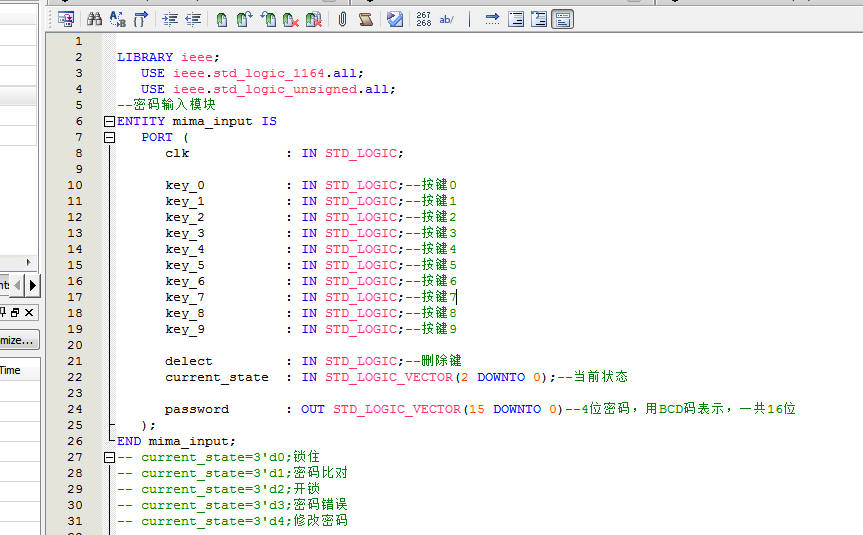Click line number 6 in the gutter
Image resolution: width=863 pixels, height=535 pixels.
pyautogui.click(x=79, y=121)
